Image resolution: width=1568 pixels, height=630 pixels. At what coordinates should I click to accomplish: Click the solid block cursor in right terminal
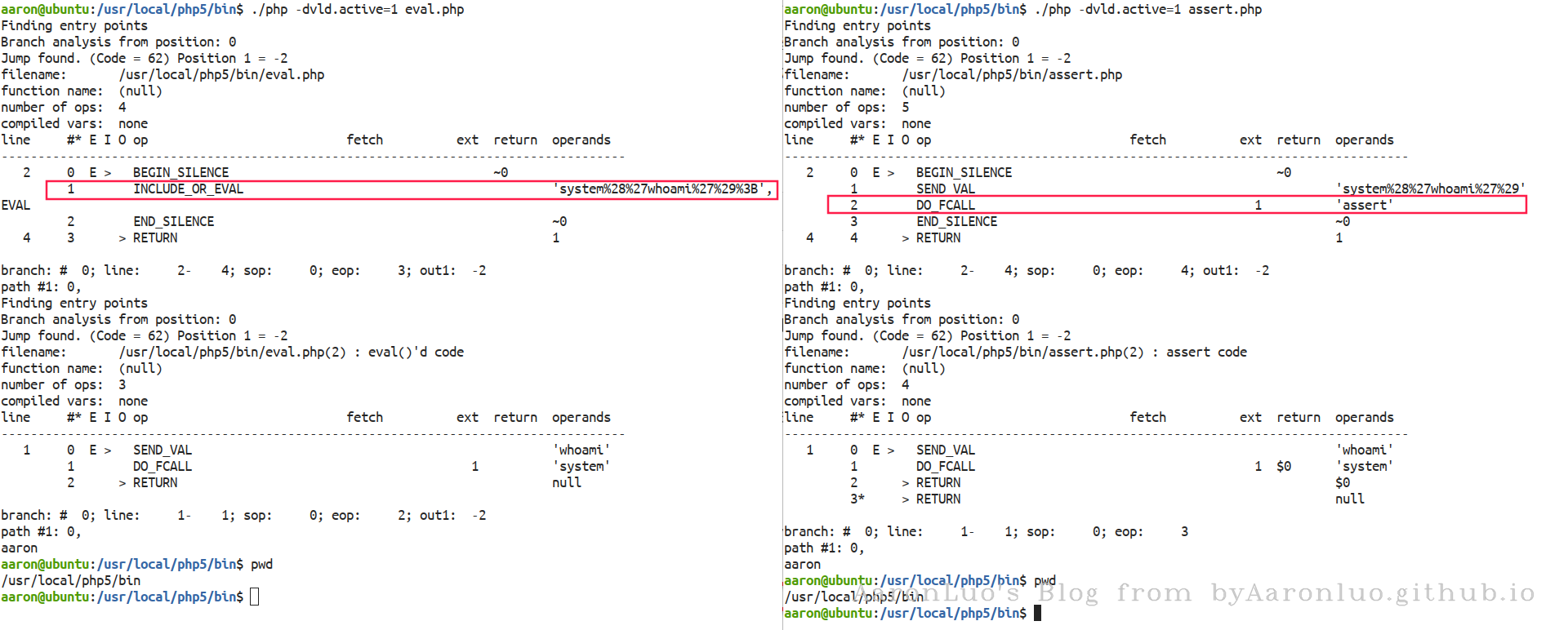1037,614
